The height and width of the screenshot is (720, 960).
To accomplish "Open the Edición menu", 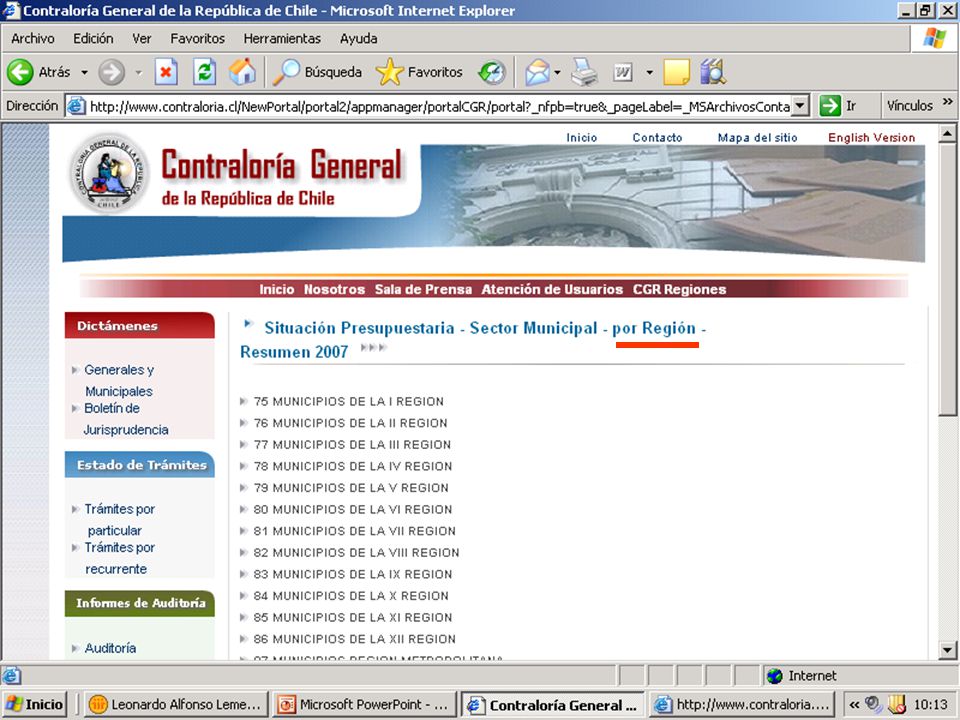I will tap(93, 39).
